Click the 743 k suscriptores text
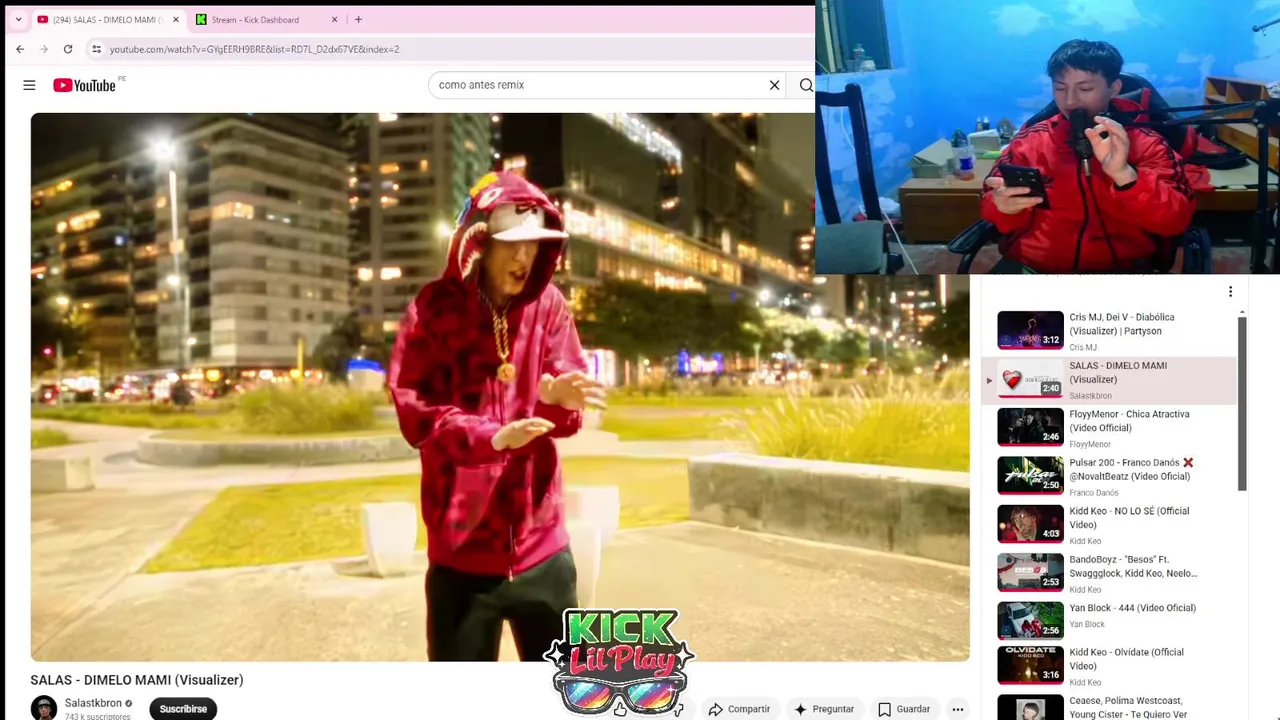The image size is (1280, 720). point(98,716)
